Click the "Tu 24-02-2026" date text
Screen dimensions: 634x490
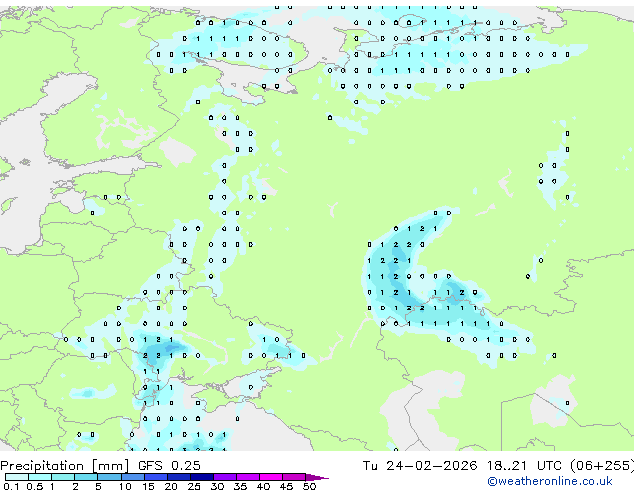(x=420, y=466)
